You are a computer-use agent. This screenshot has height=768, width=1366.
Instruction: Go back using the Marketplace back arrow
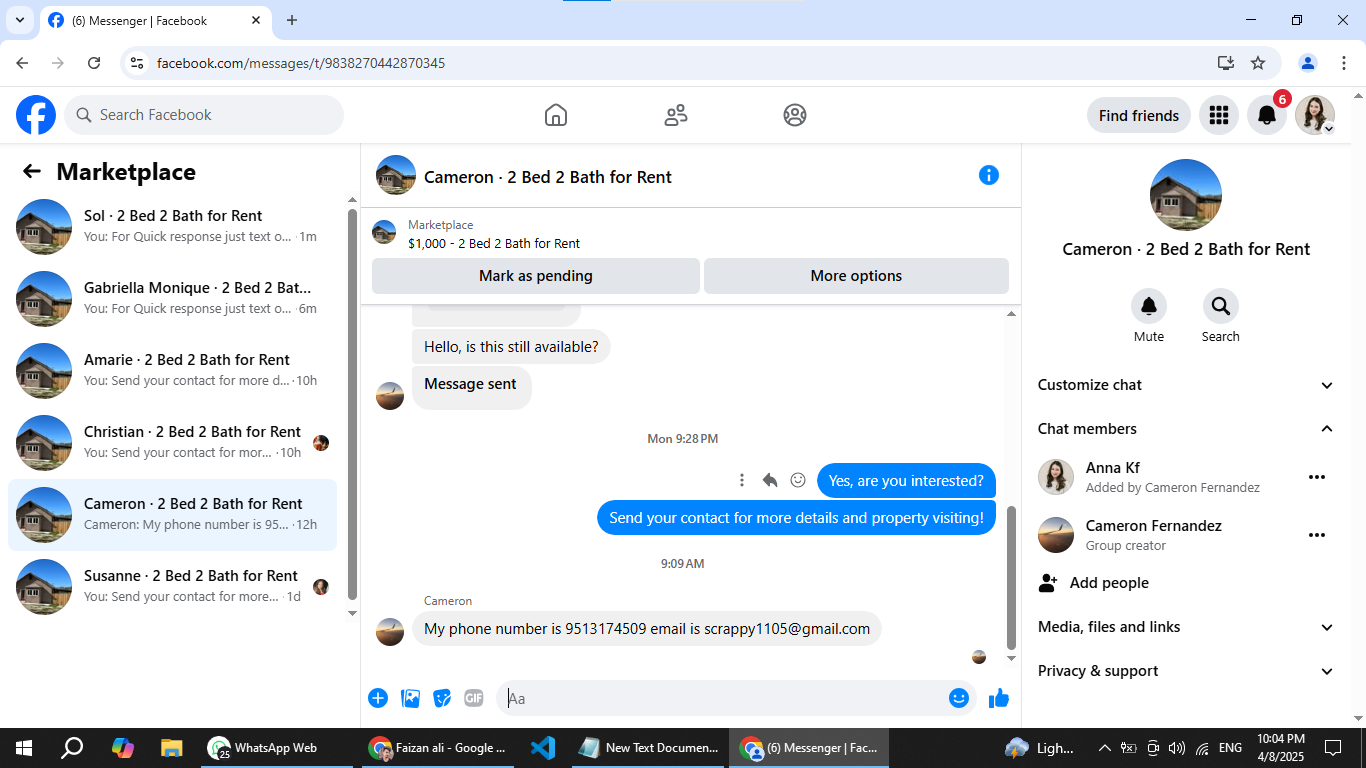click(x=32, y=171)
